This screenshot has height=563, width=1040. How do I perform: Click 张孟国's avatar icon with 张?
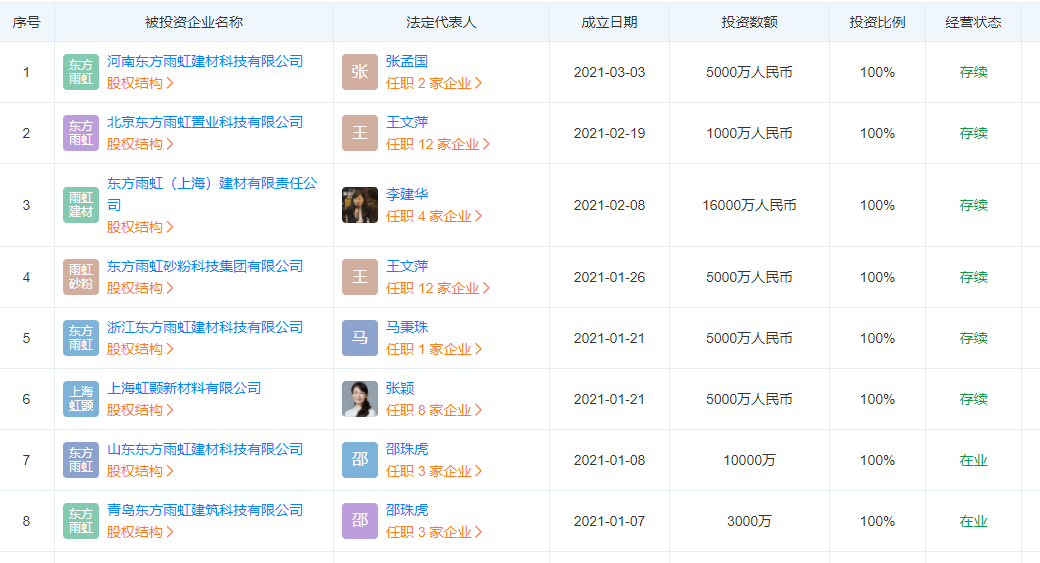(x=360, y=72)
